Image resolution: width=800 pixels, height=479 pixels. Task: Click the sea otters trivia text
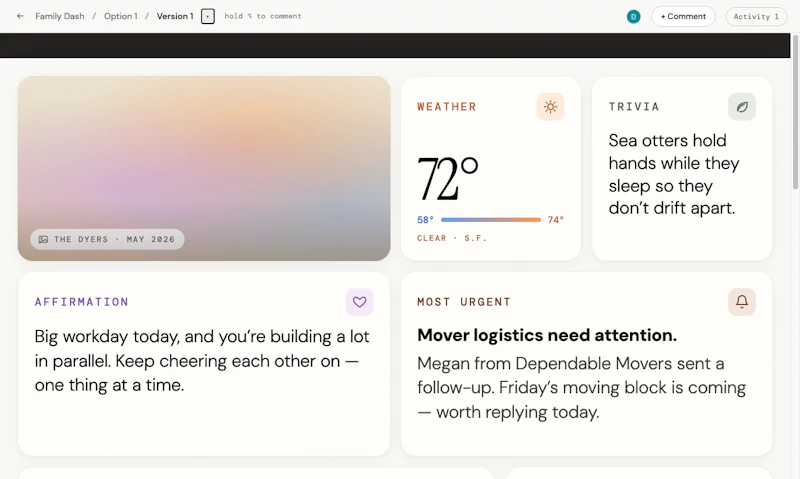674,174
